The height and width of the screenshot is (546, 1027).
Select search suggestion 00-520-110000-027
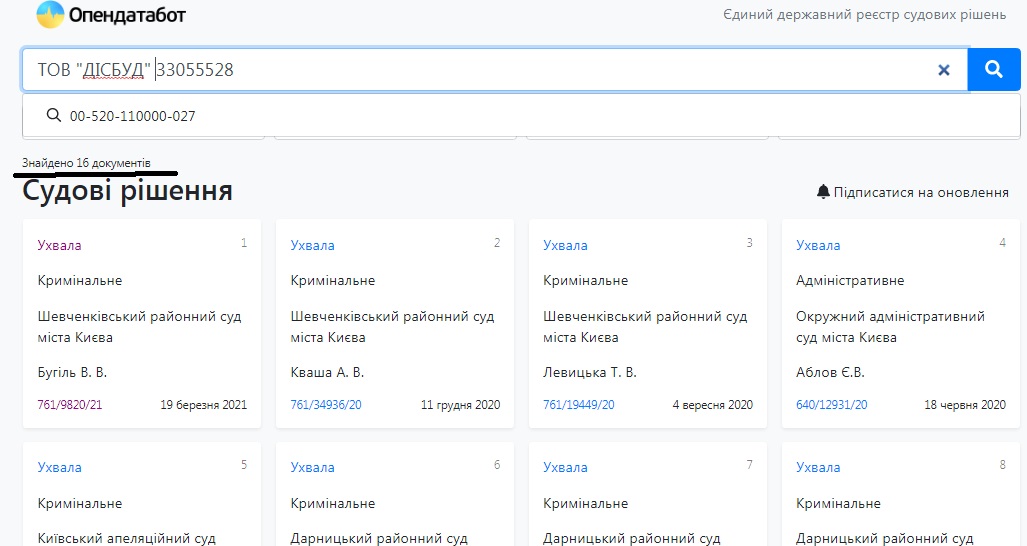(133, 116)
